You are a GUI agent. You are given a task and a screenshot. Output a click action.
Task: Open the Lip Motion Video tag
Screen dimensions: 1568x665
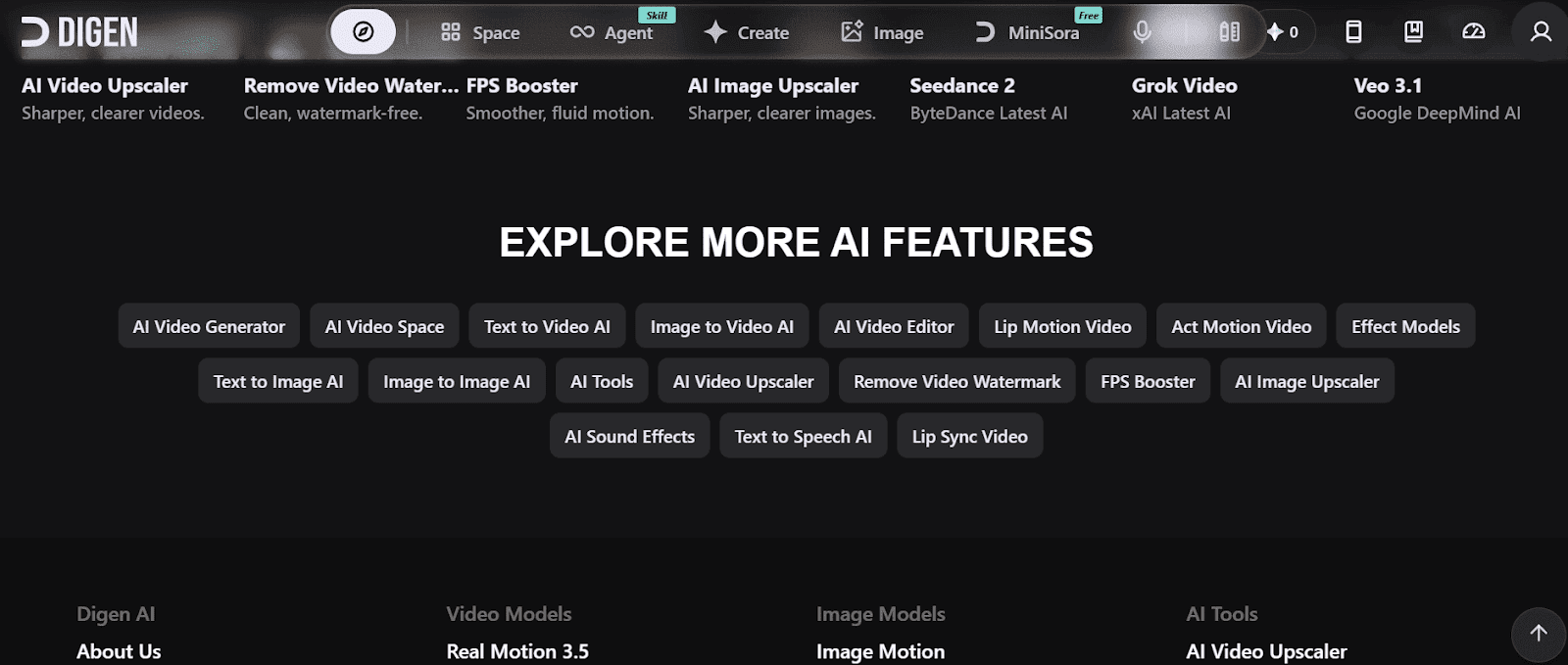coord(1062,326)
